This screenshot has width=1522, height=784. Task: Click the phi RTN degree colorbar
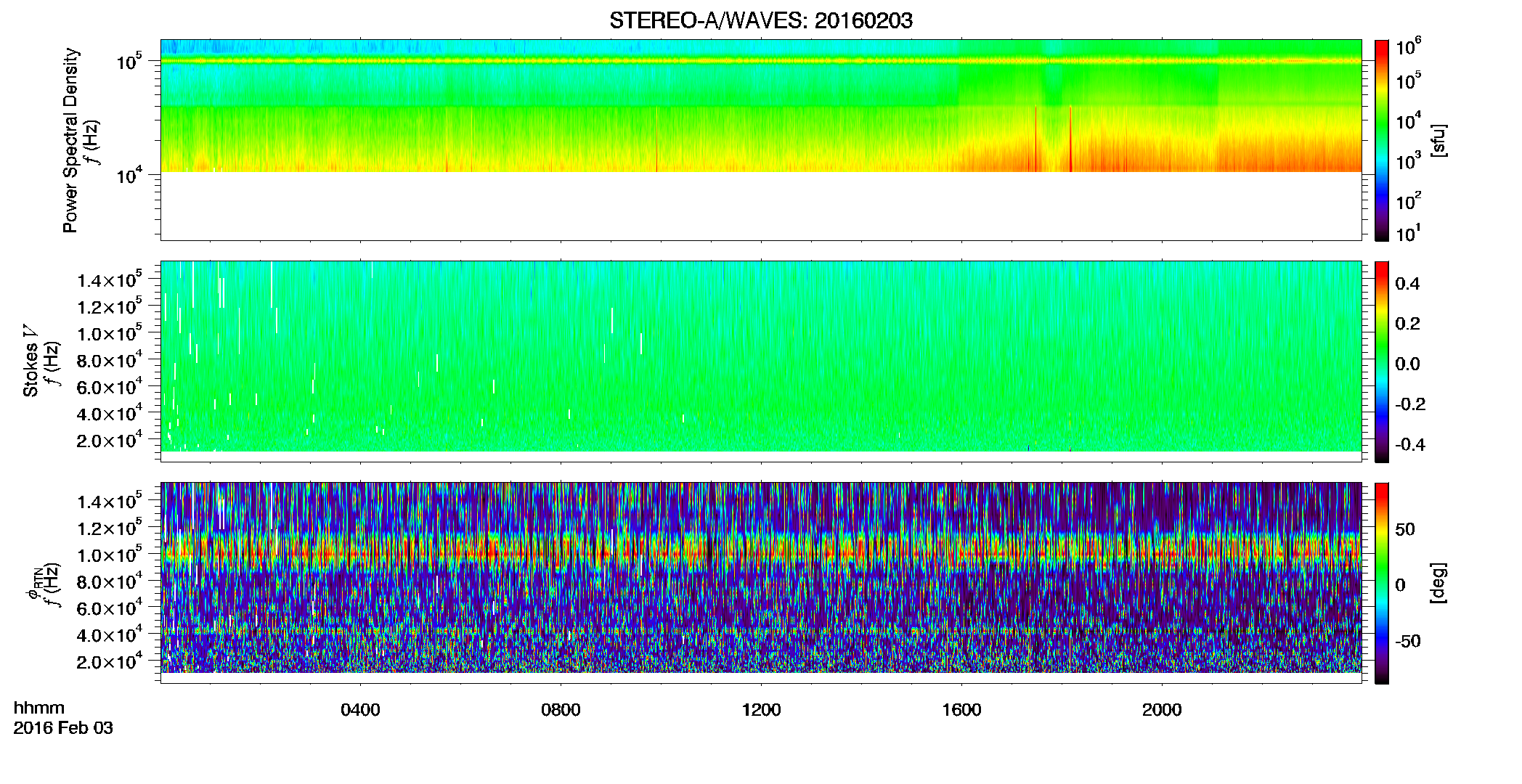[1382, 583]
